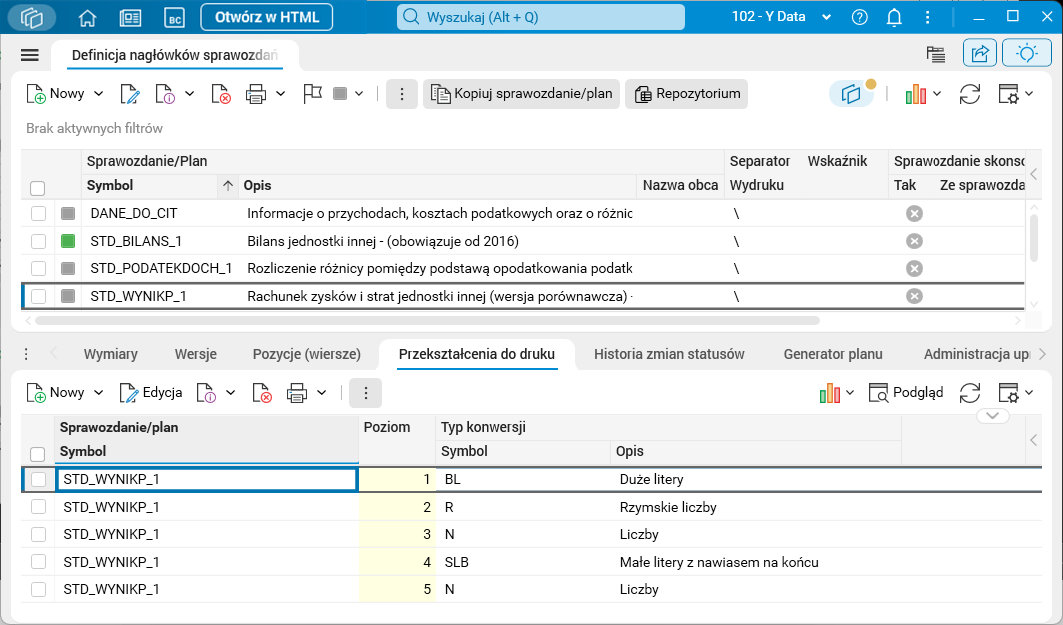
Task: Click Otwórz w HTML button
Action: [266, 18]
